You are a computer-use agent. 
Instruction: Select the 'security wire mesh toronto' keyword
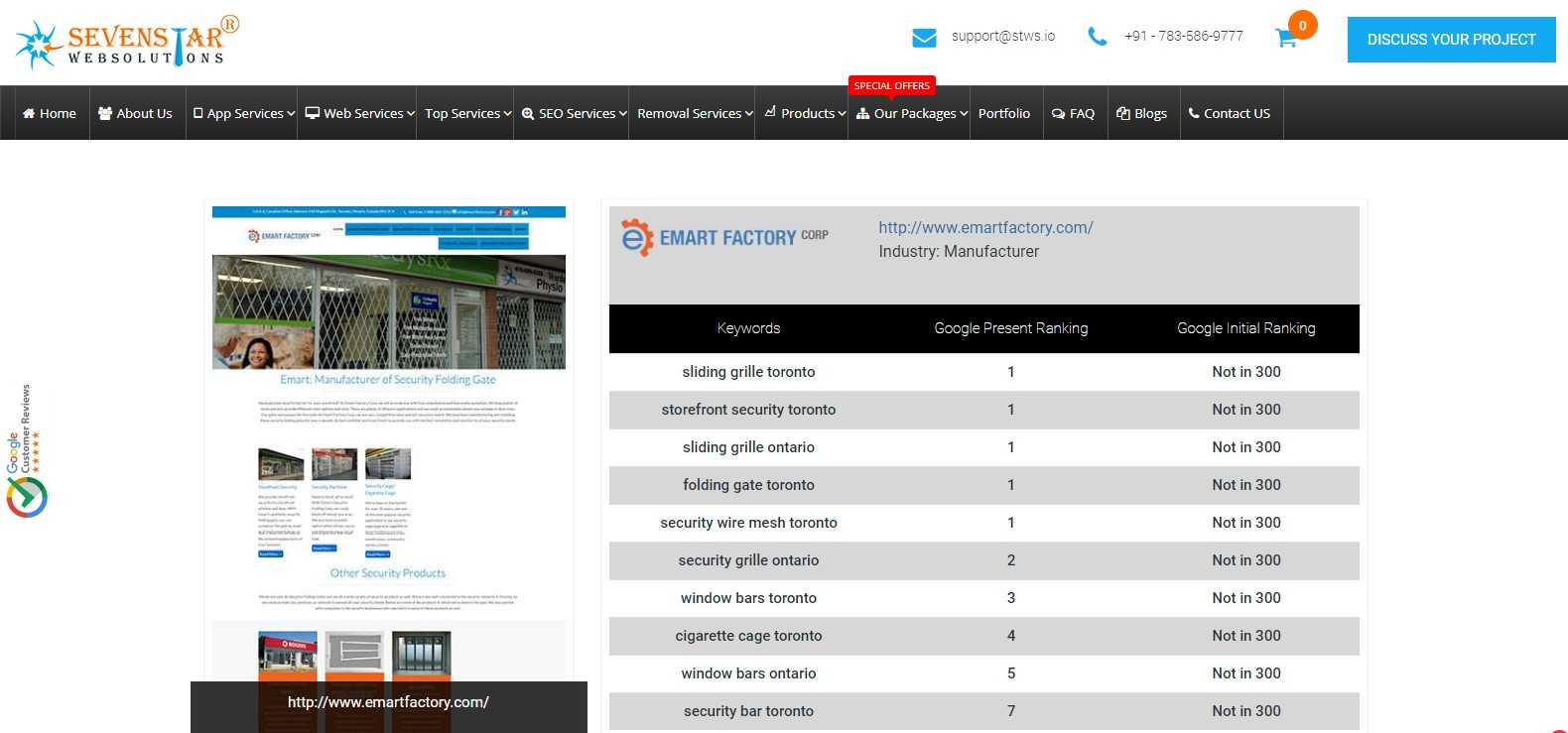click(748, 523)
